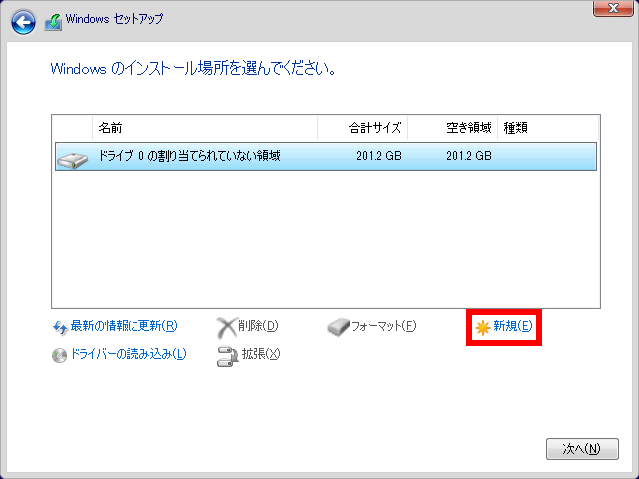Click the back arrow button
The width and height of the screenshot is (639, 479).
[x=23, y=20]
